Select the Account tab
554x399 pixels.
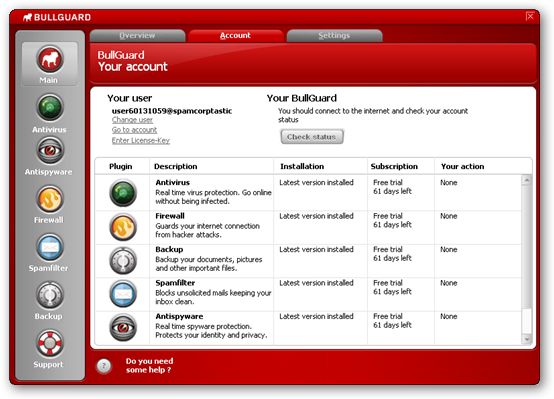tap(235, 36)
